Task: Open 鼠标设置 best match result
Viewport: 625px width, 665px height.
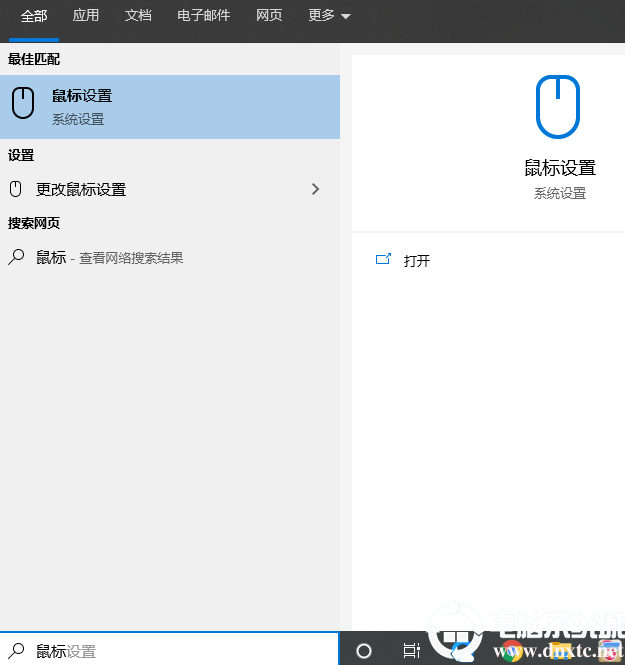Action: [x=170, y=107]
